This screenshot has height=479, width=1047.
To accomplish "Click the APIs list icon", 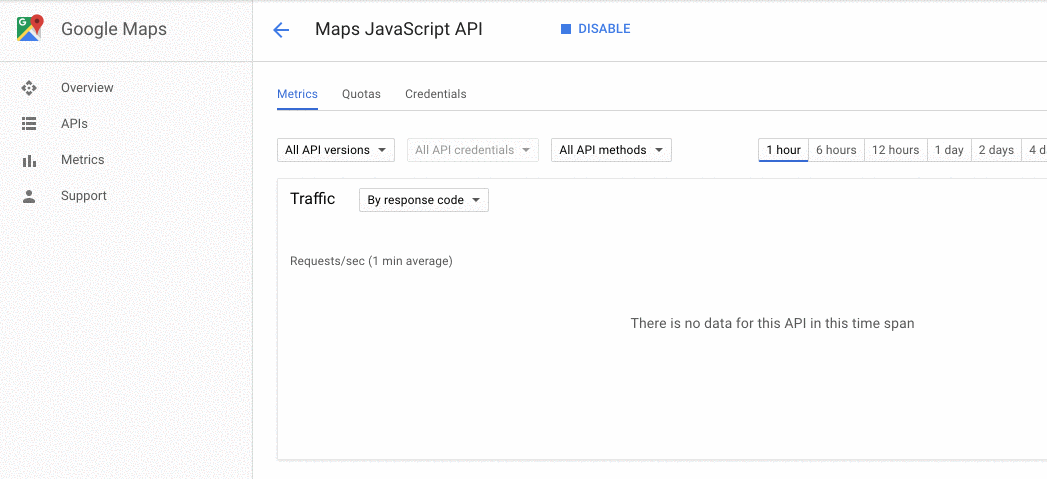I will [29, 124].
